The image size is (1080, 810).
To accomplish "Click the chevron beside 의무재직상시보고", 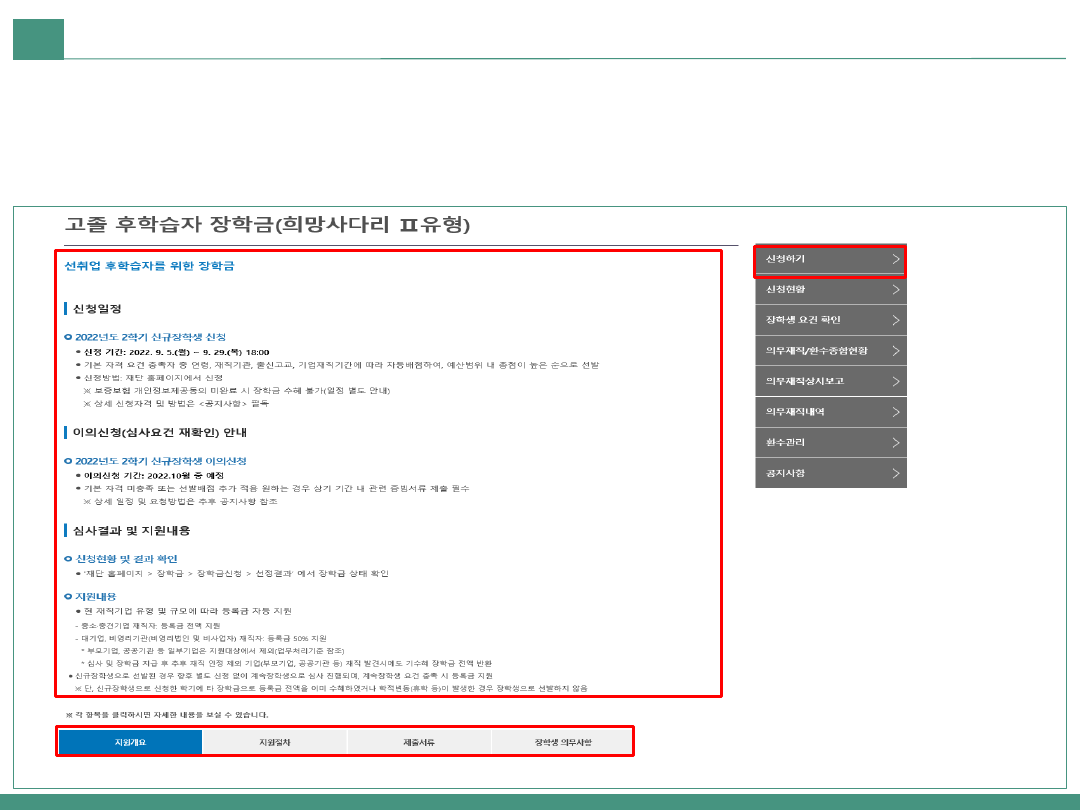I will [x=896, y=381].
